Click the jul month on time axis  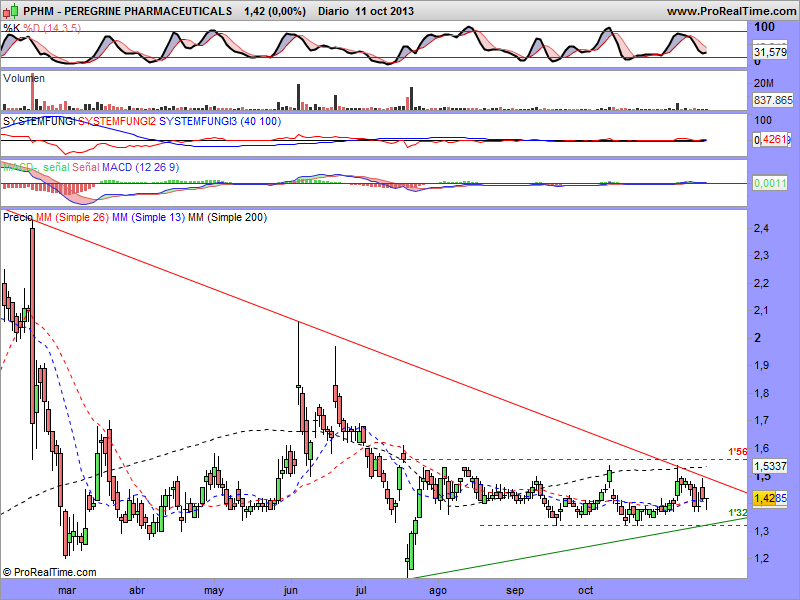point(361,591)
